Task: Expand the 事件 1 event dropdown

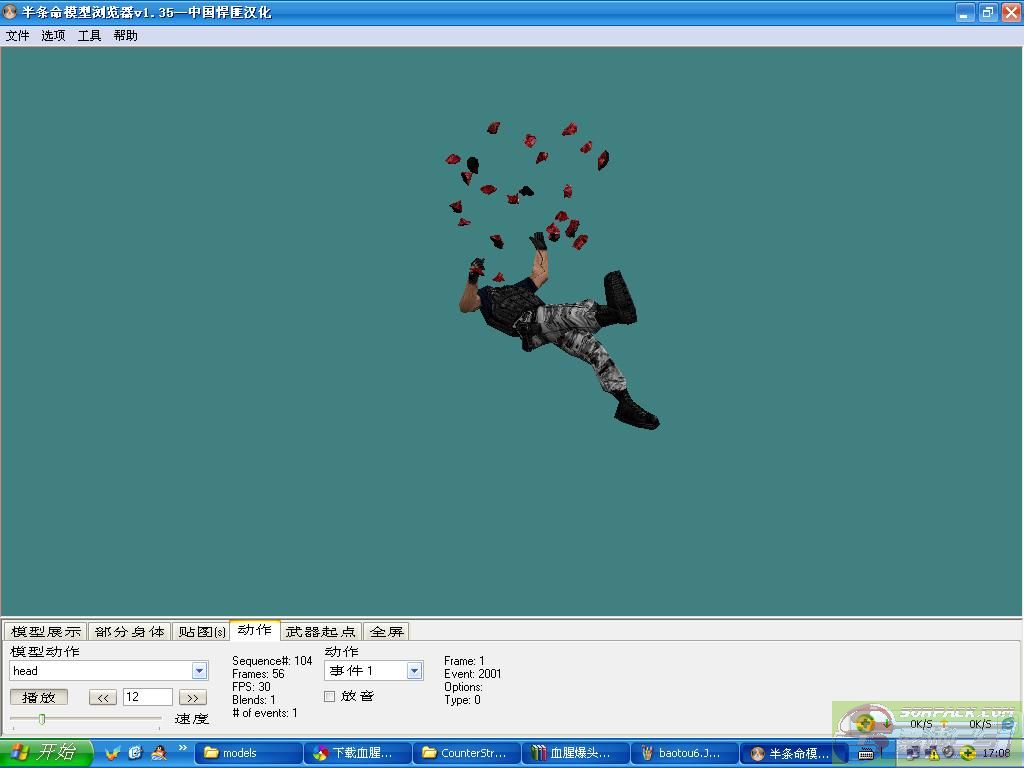Action: click(x=414, y=671)
